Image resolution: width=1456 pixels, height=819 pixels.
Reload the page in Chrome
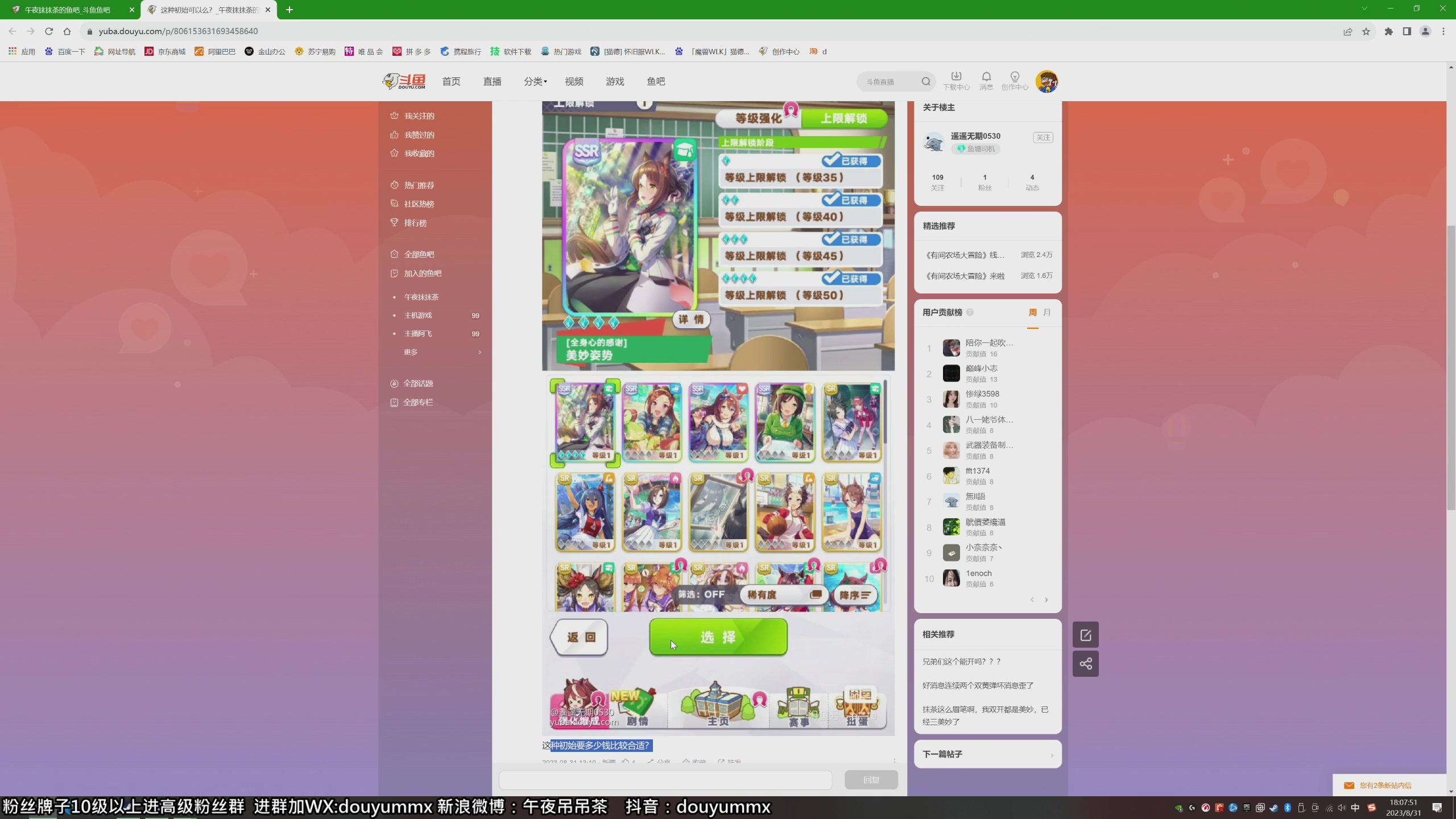pyautogui.click(x=49, y=31)
